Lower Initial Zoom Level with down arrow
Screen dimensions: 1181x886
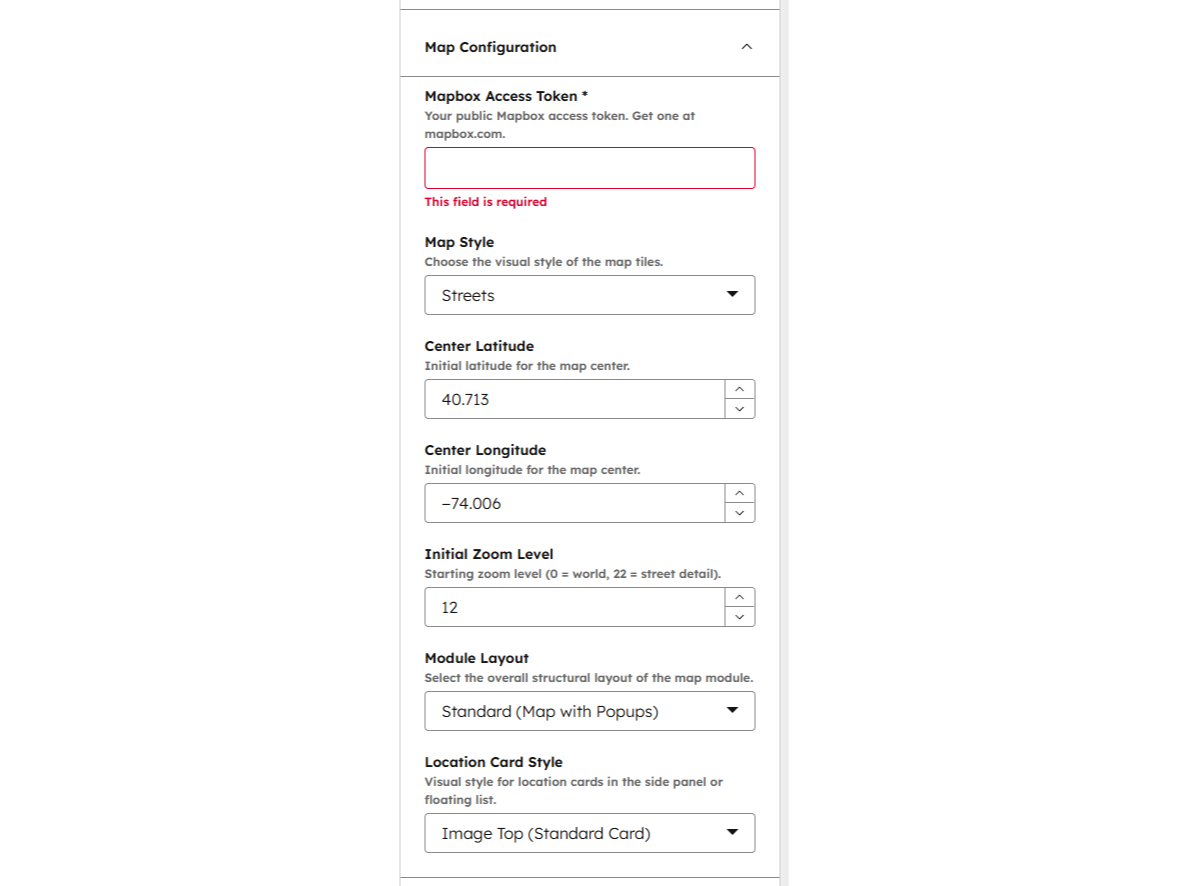pos(739,617)
